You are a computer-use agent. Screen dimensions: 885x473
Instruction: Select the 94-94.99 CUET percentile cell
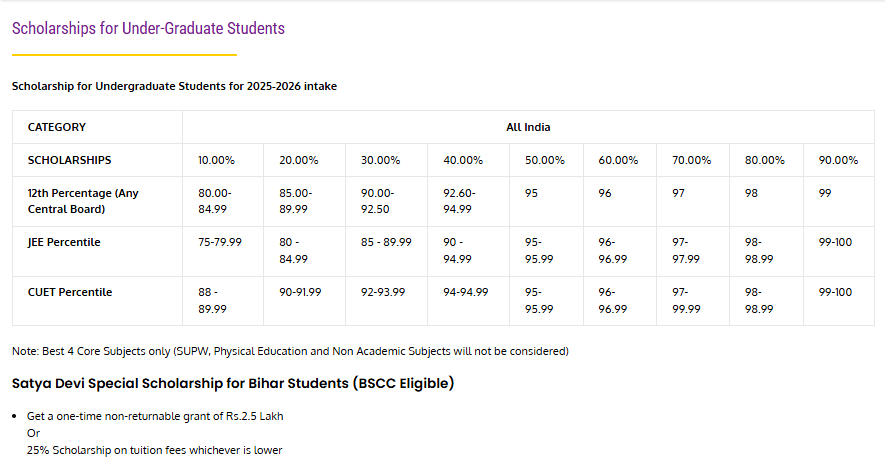[466, 292]
